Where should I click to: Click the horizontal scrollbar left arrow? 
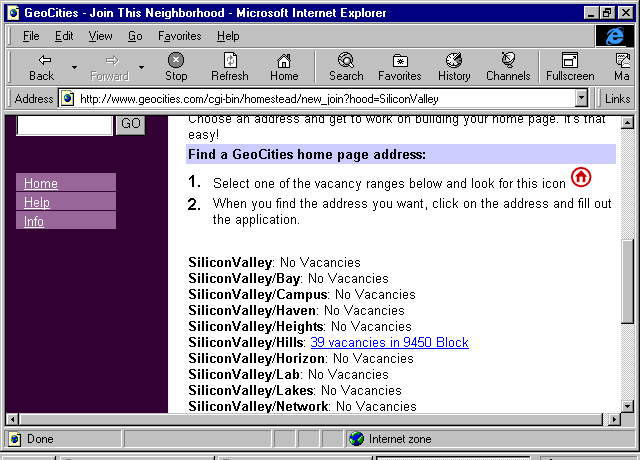point(13,419)
